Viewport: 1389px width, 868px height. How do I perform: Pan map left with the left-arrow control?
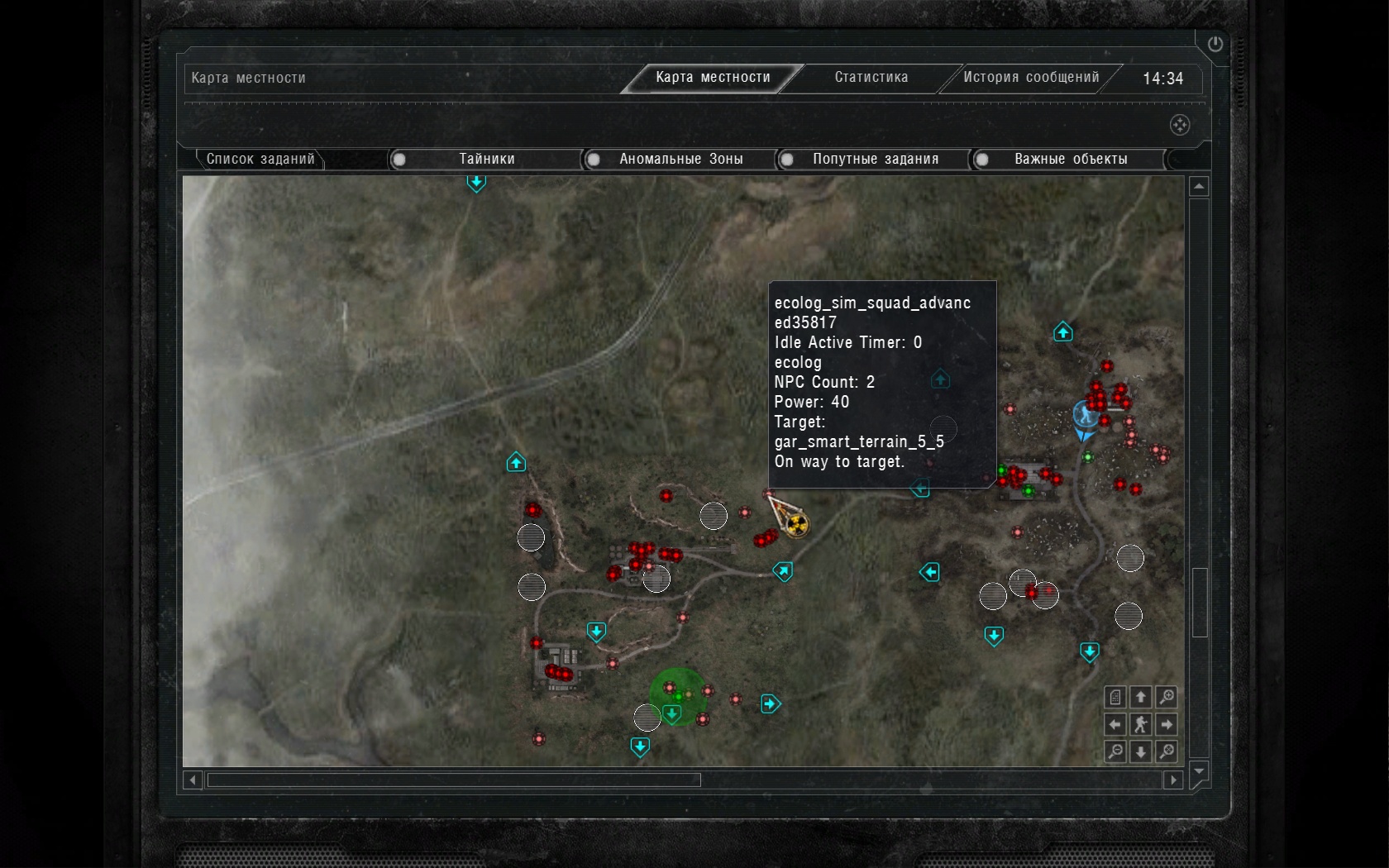[x=1115, y=724]
